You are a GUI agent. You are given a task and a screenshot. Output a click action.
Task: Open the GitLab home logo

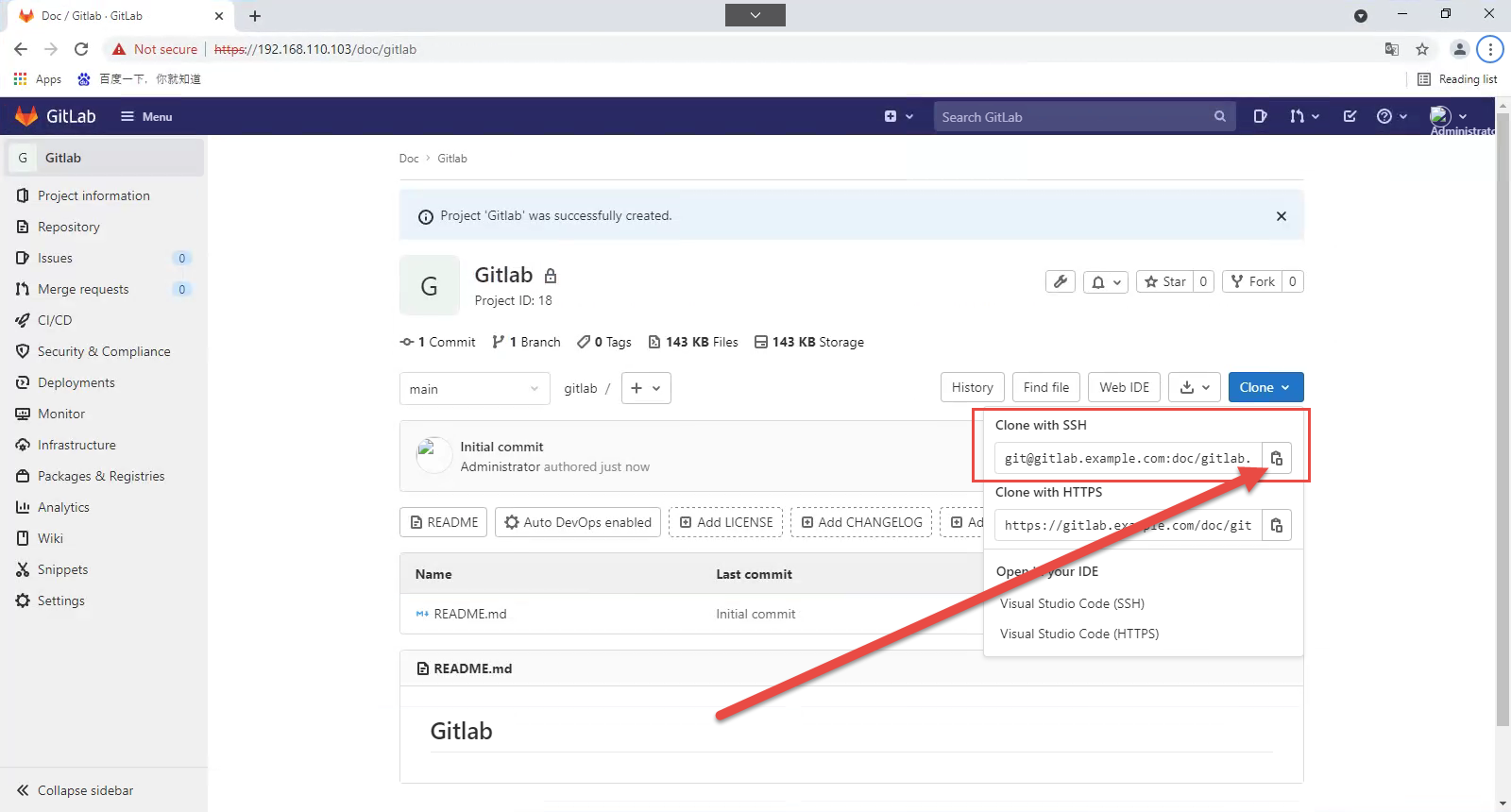coord(56,116)
